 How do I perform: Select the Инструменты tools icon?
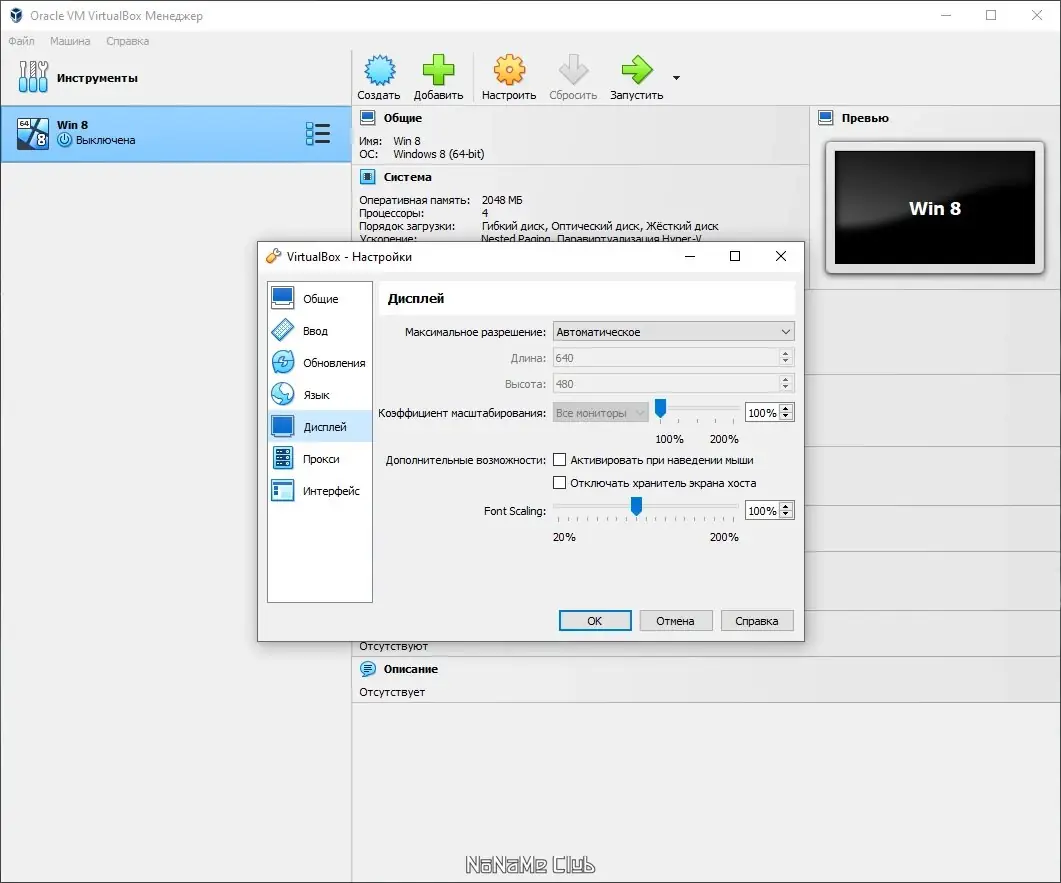click(33, 76)
